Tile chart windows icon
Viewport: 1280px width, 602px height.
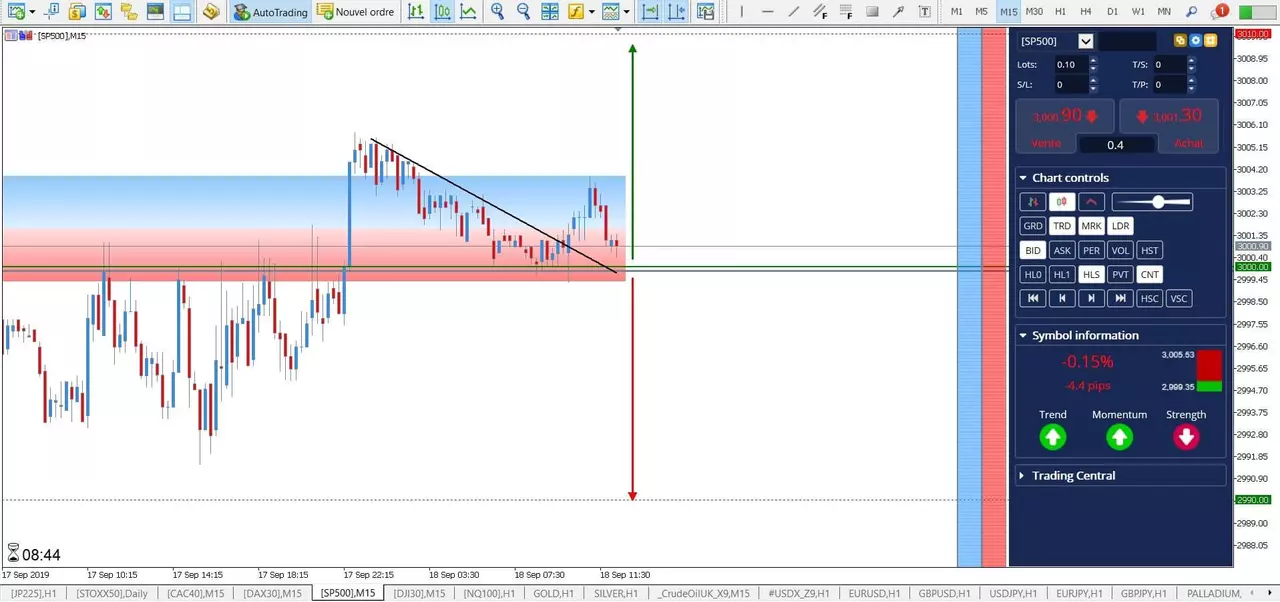[550, 12]
